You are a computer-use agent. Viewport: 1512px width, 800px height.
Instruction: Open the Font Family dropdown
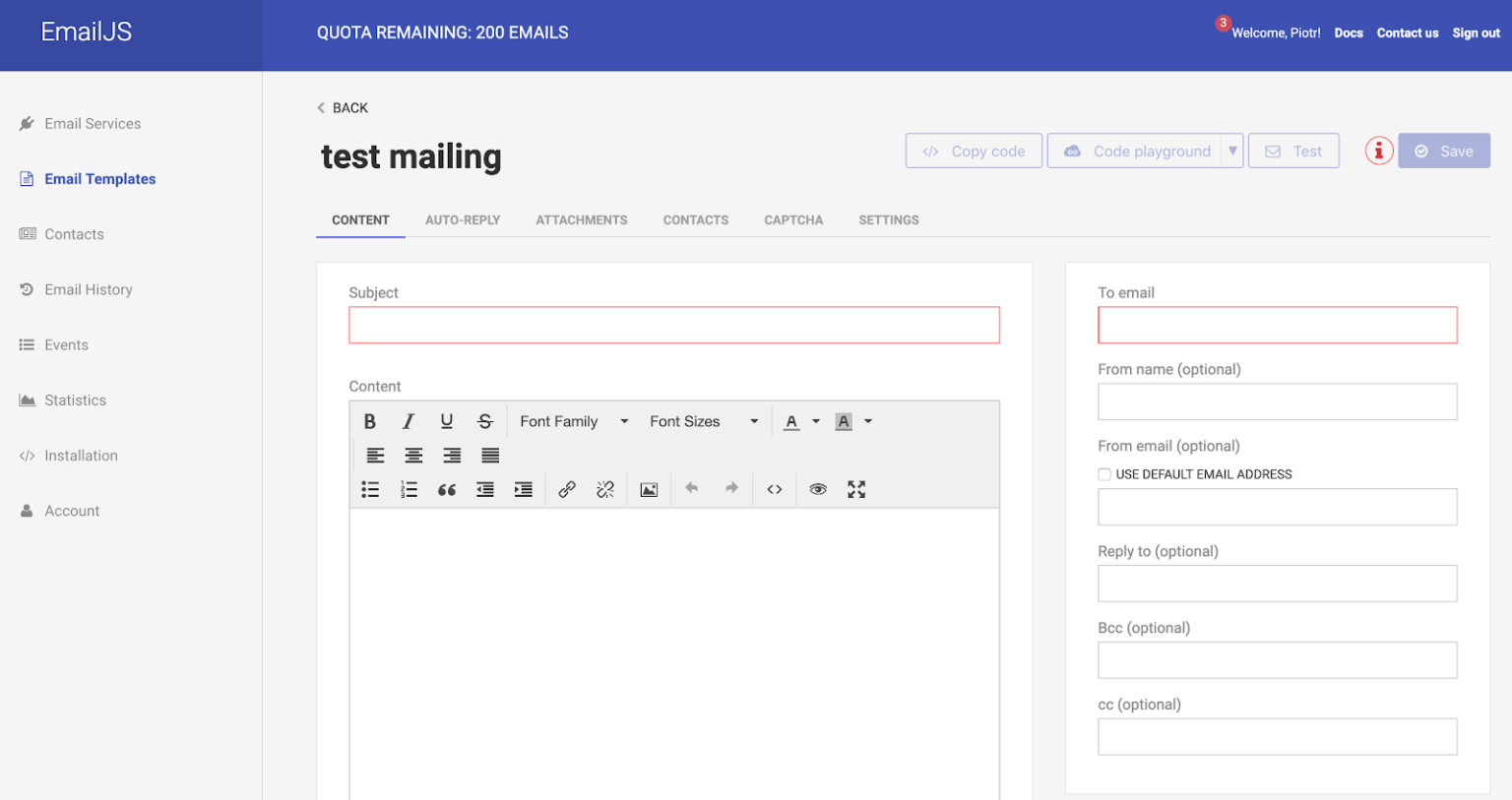coord(574,421)
